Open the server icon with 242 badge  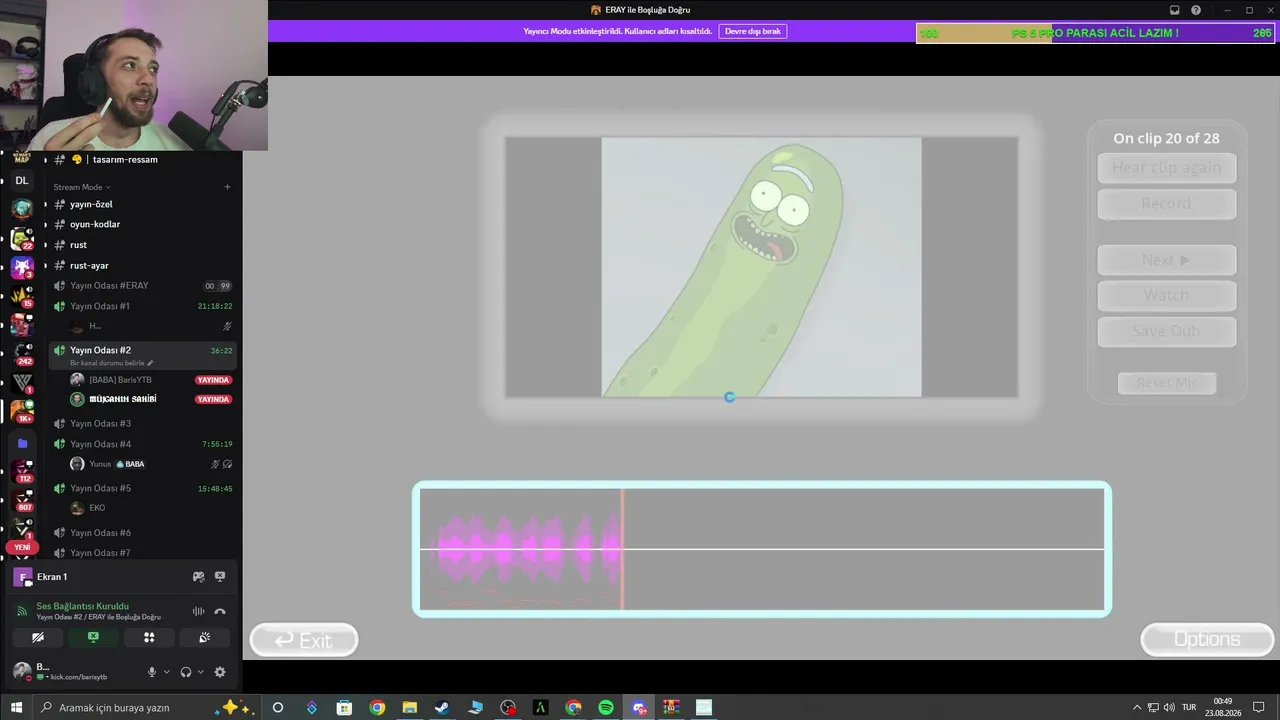[x=22, y=353]
